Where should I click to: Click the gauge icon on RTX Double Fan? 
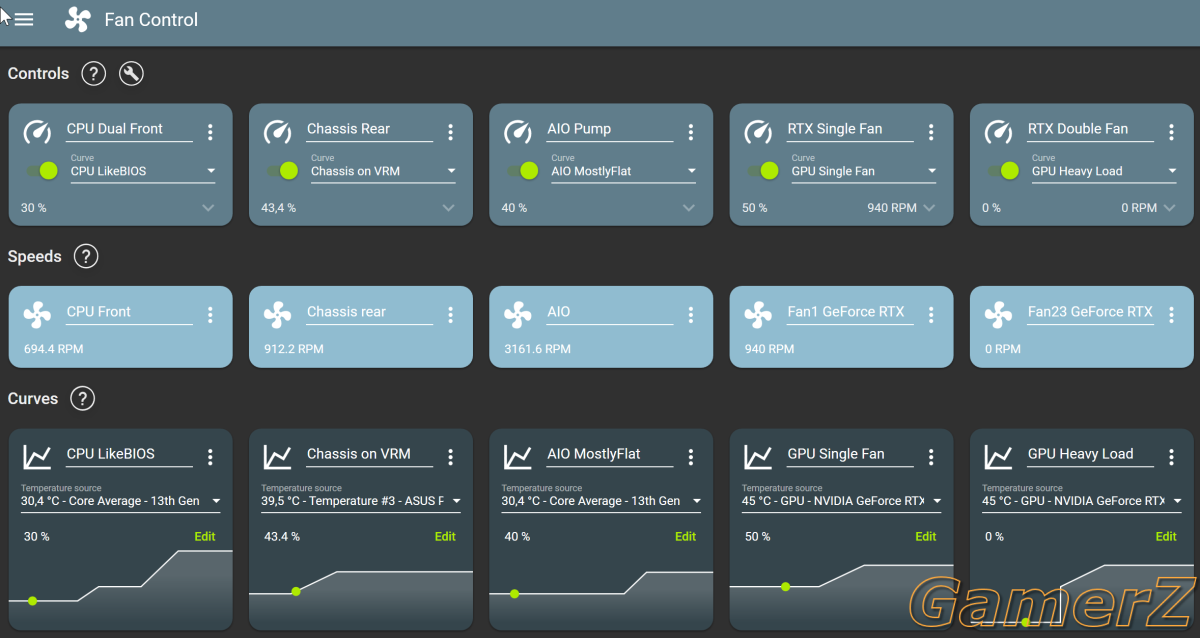998,131
